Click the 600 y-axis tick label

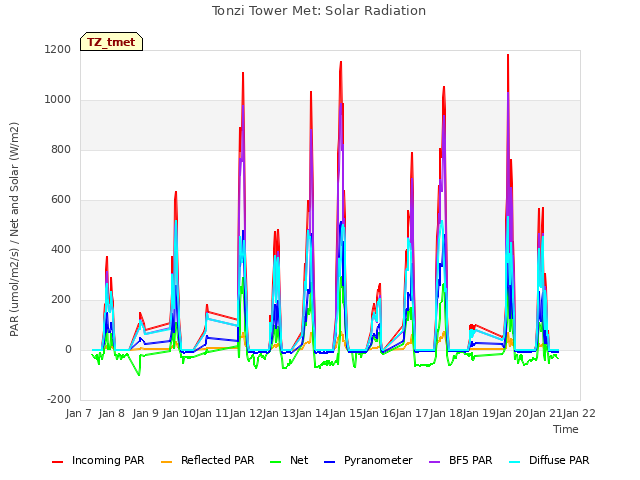61,200
